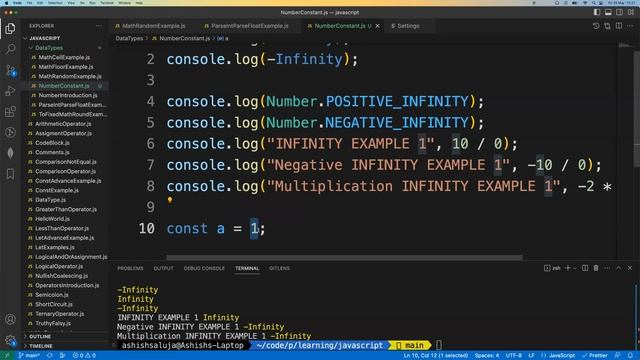Open the Run and Debug view
640x360 pixels.
point(10,91)
